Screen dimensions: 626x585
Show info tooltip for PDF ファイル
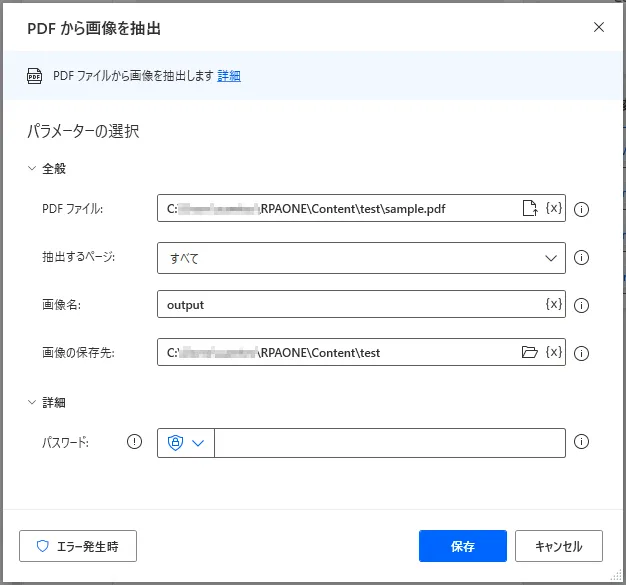click(x=582, y=210)
